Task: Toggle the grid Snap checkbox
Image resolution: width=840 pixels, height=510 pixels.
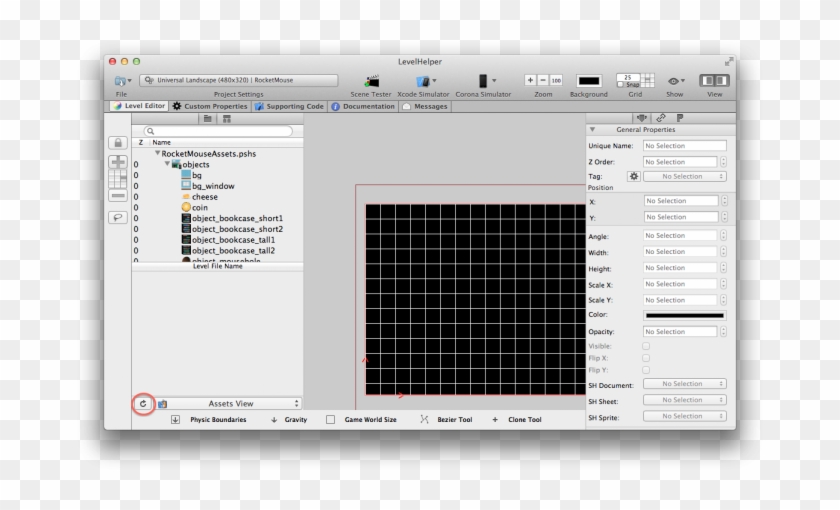Action: click(620, 84)
